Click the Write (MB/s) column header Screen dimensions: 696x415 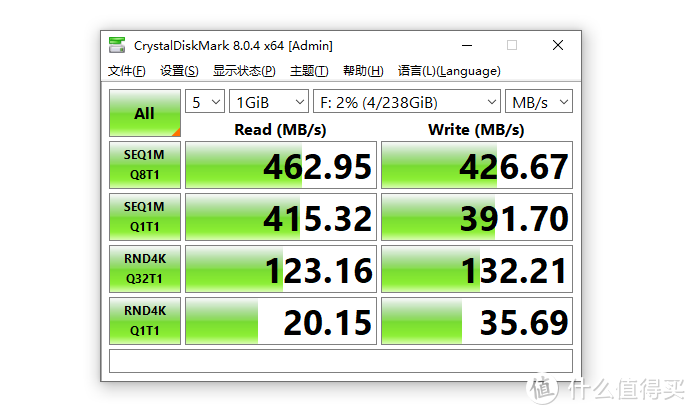476,130
